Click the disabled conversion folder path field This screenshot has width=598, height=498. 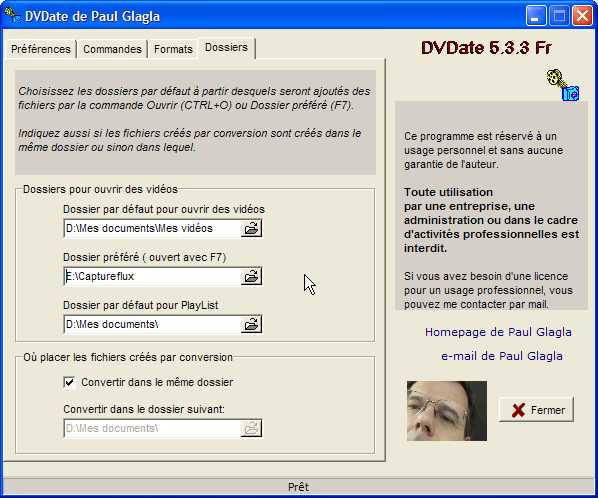(152, 428)
